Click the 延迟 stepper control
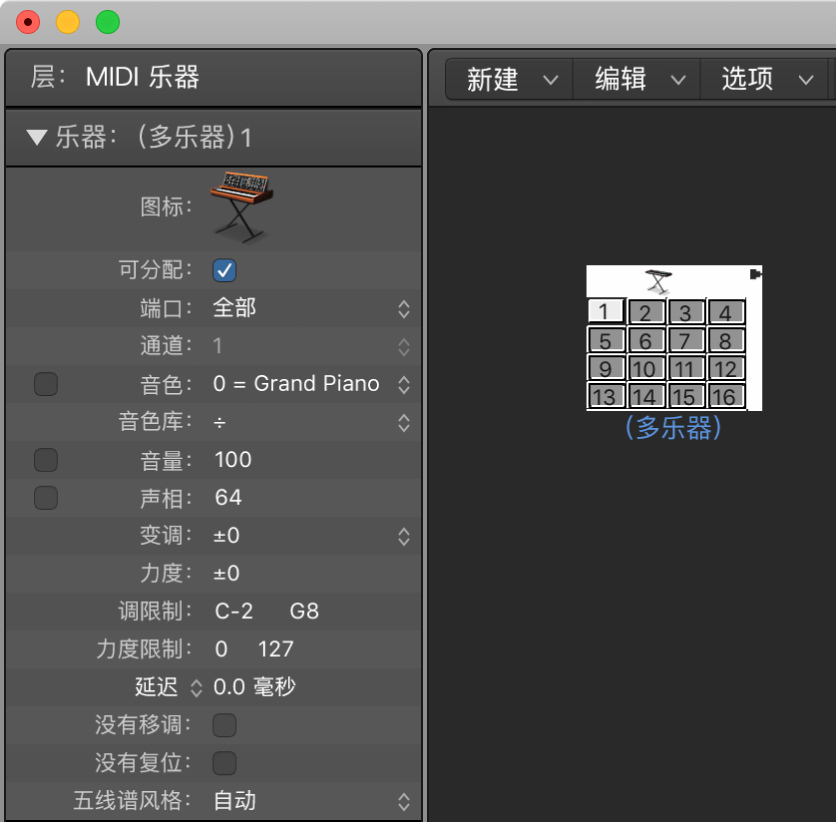The height and width of the screenshot is (827, 838). pos(196,687)
